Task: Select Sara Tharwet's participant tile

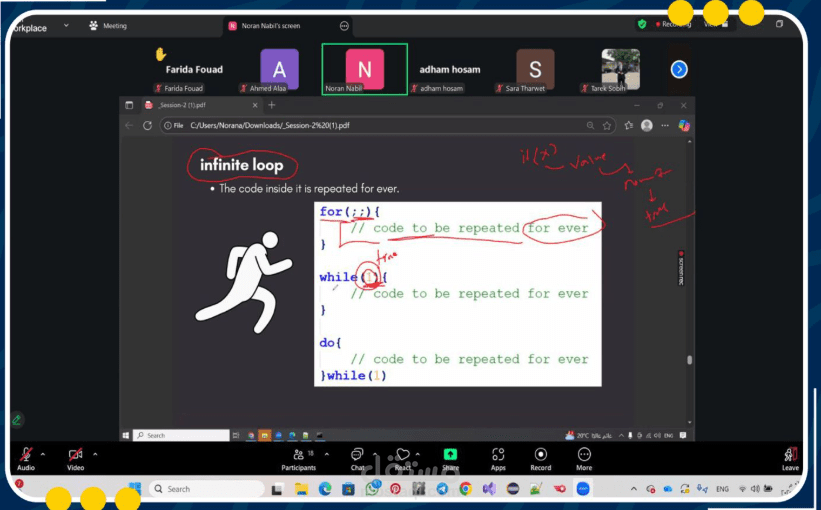Action: (x=535, y=70)
